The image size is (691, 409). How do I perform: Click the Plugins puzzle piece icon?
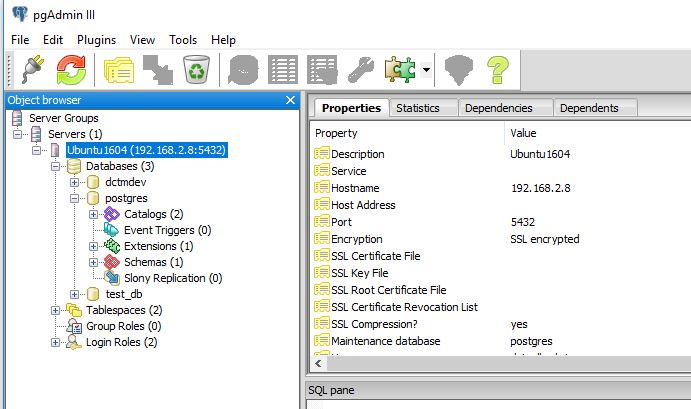coord(400,70)
